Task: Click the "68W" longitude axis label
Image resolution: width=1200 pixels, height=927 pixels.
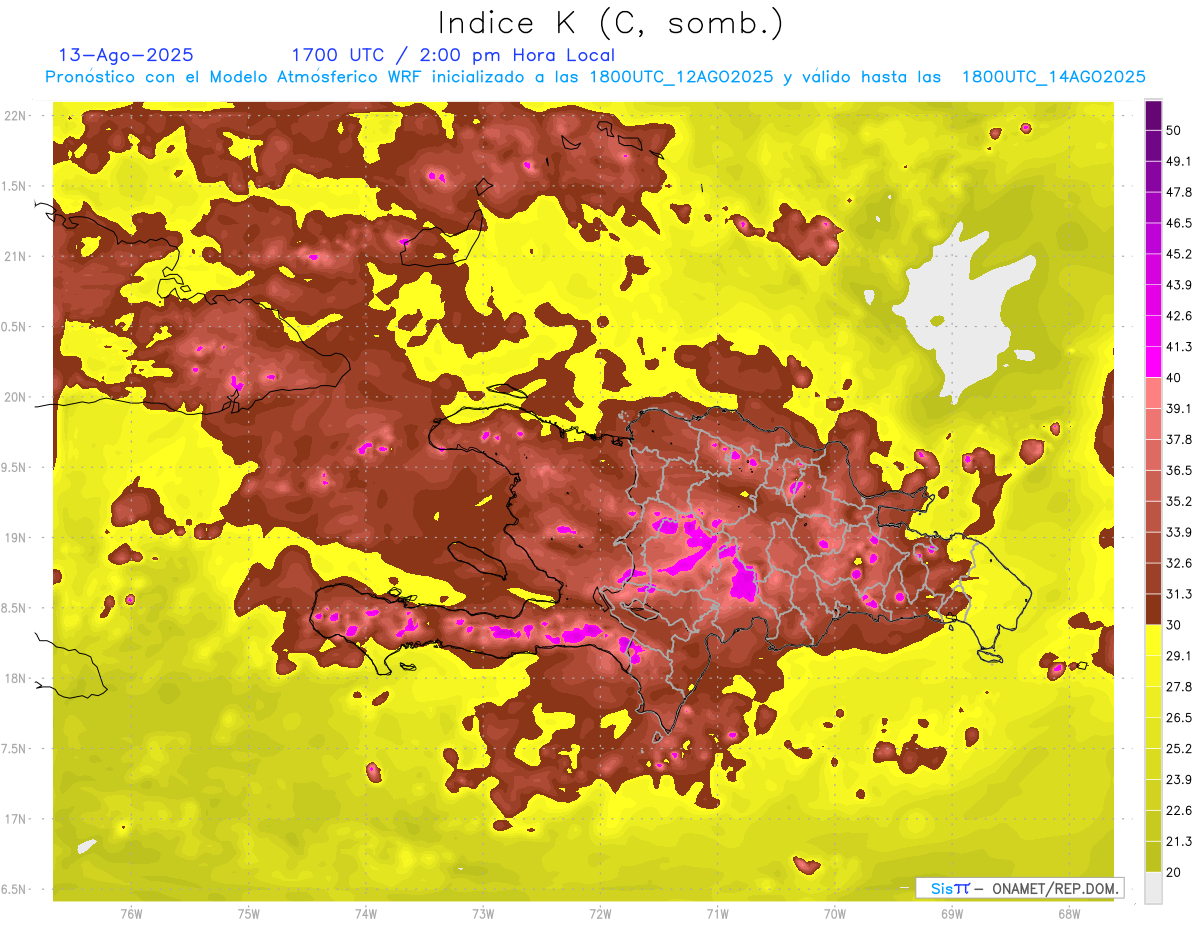Action: click(x=1068, y=914)
